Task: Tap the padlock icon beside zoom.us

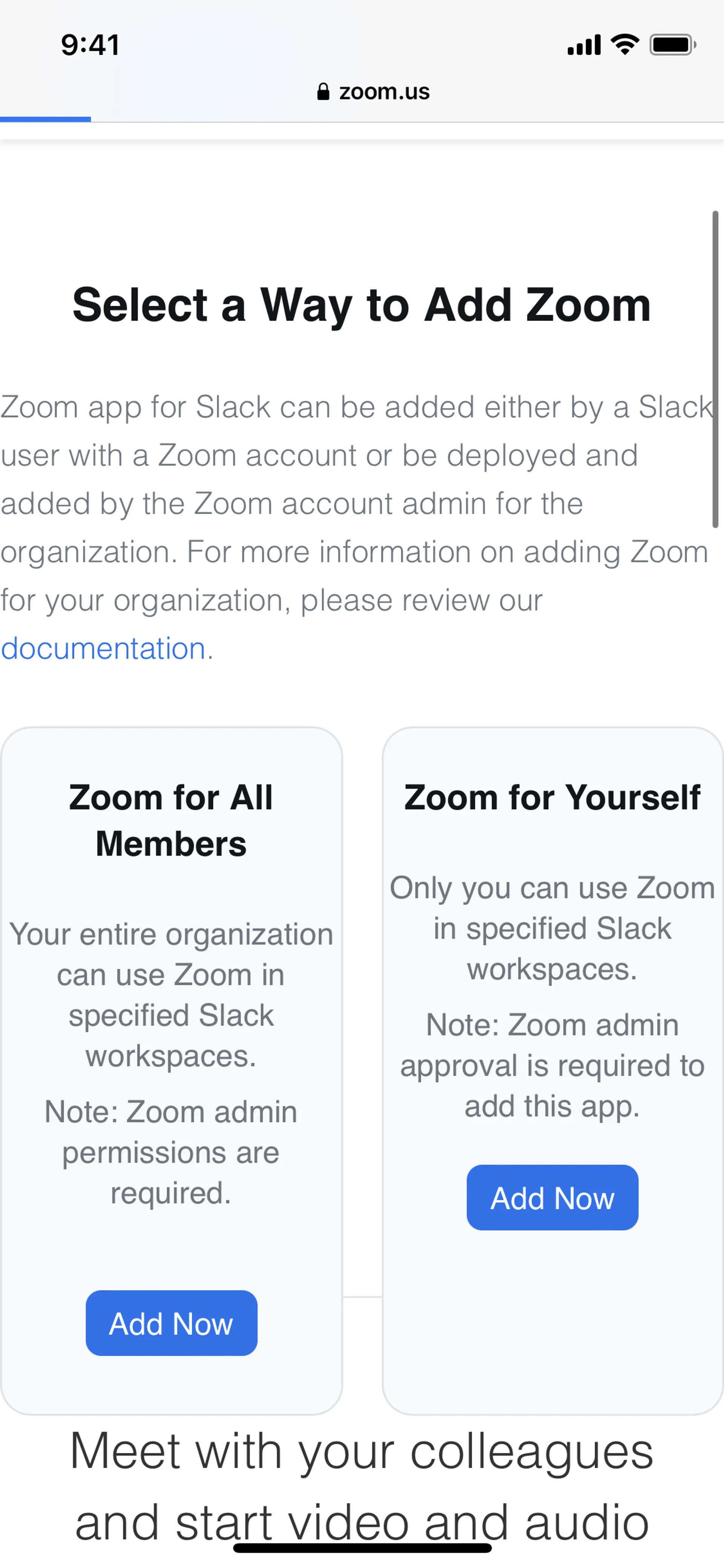Action: pyautogui.click(x=323, y=92)
